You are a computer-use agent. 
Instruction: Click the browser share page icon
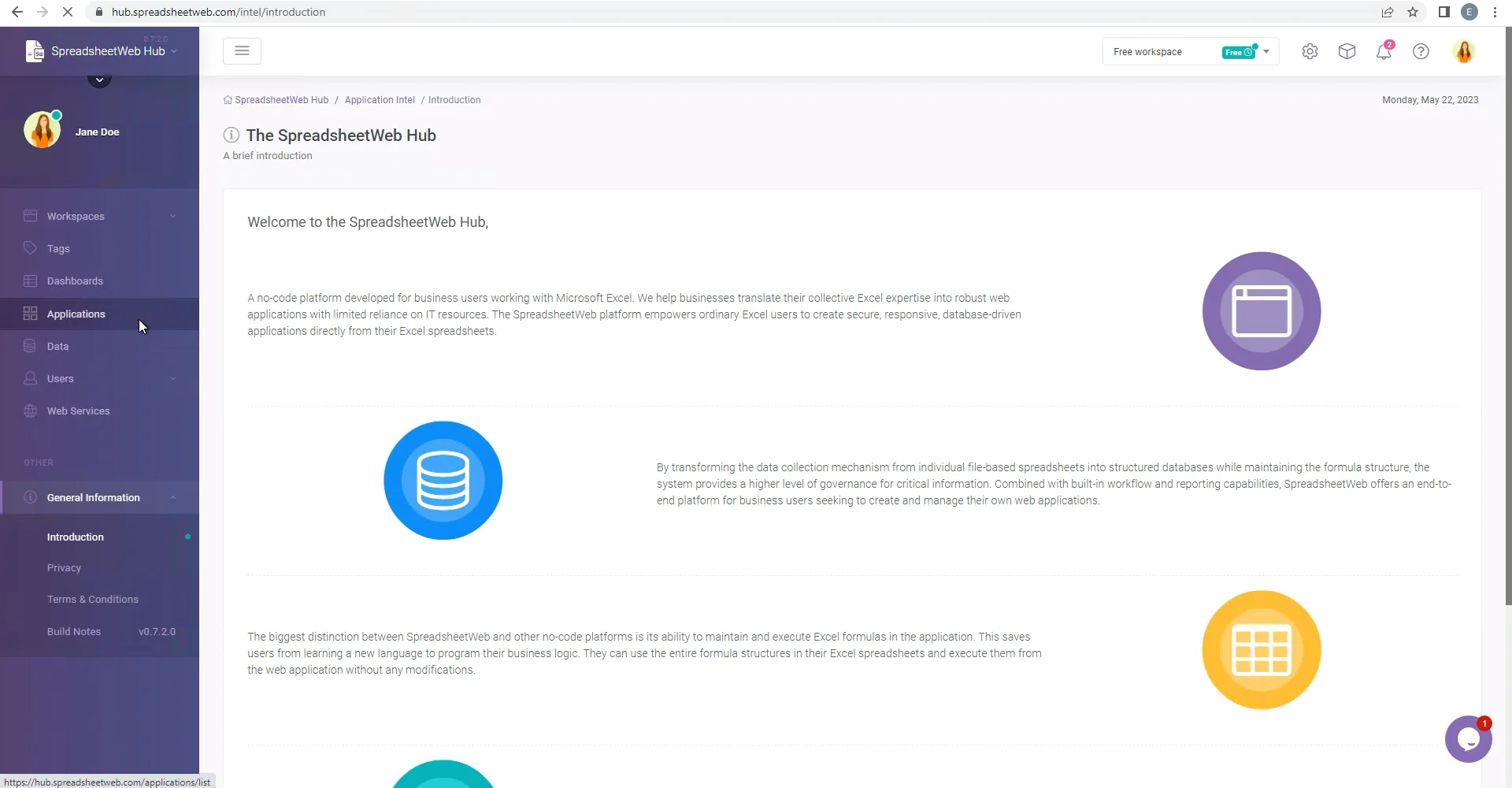point(1388,12)
